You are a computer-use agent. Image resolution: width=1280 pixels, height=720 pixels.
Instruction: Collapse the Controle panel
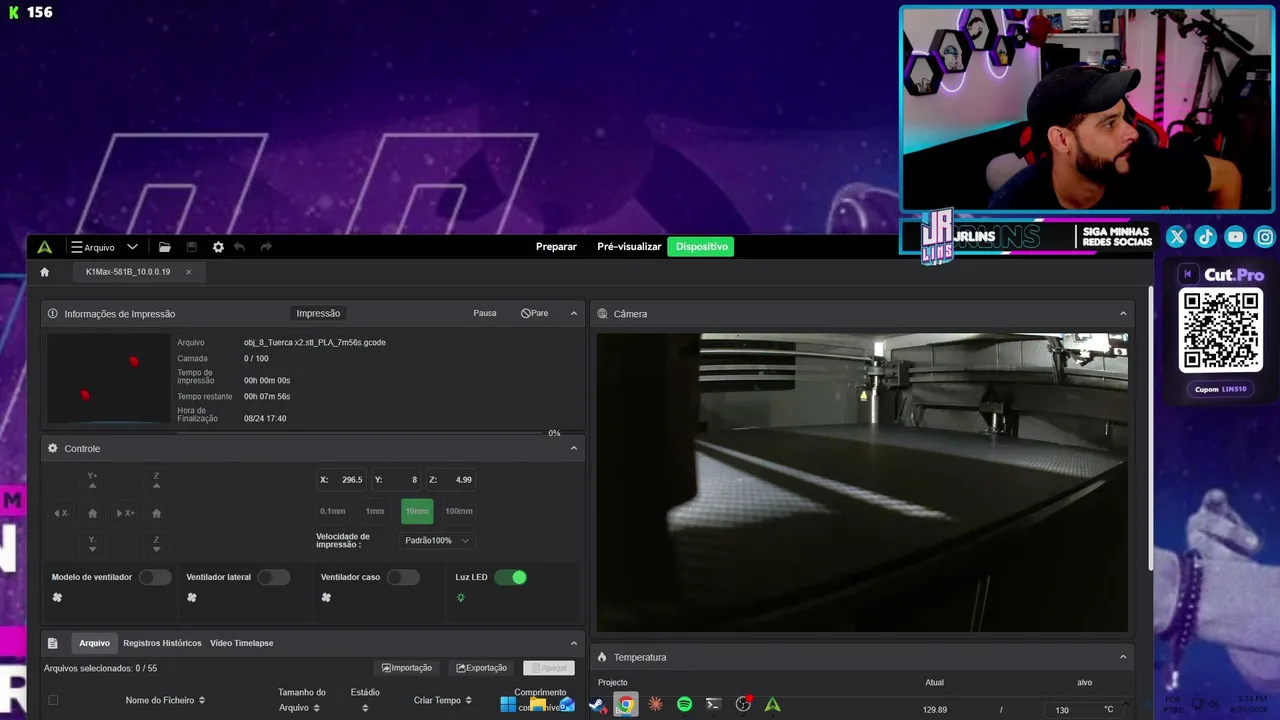coord(574,448)
